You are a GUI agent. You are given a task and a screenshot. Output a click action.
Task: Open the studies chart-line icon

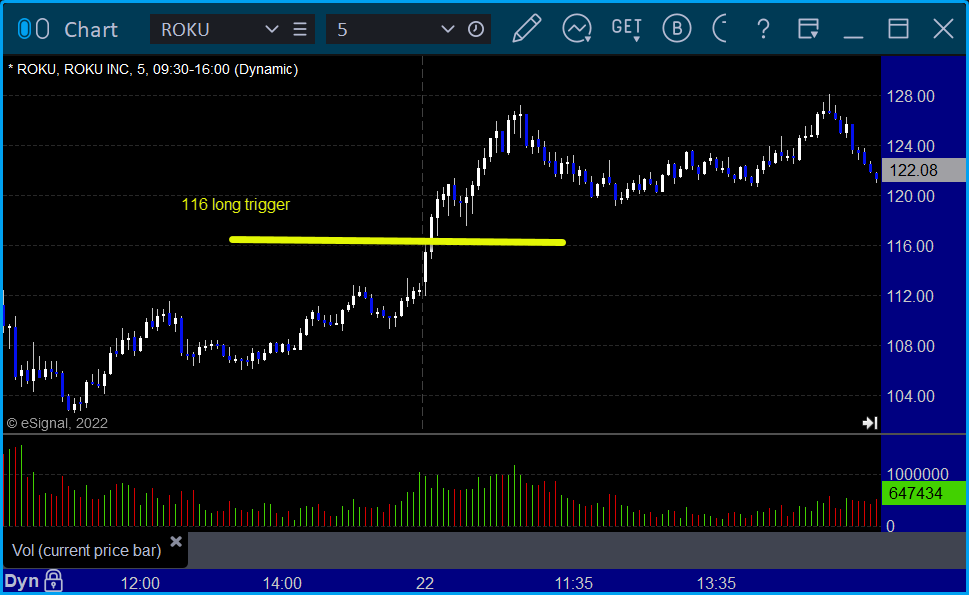tap(577, 29)
